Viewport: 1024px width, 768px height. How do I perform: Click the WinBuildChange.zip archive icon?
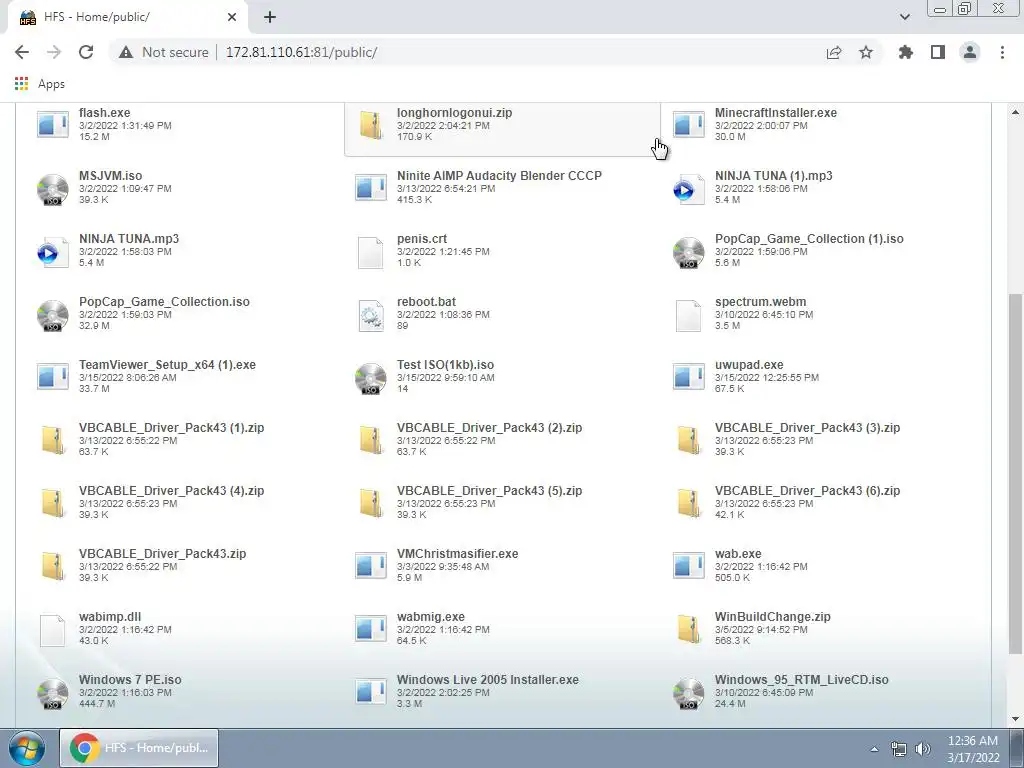(x=688, y=628)
